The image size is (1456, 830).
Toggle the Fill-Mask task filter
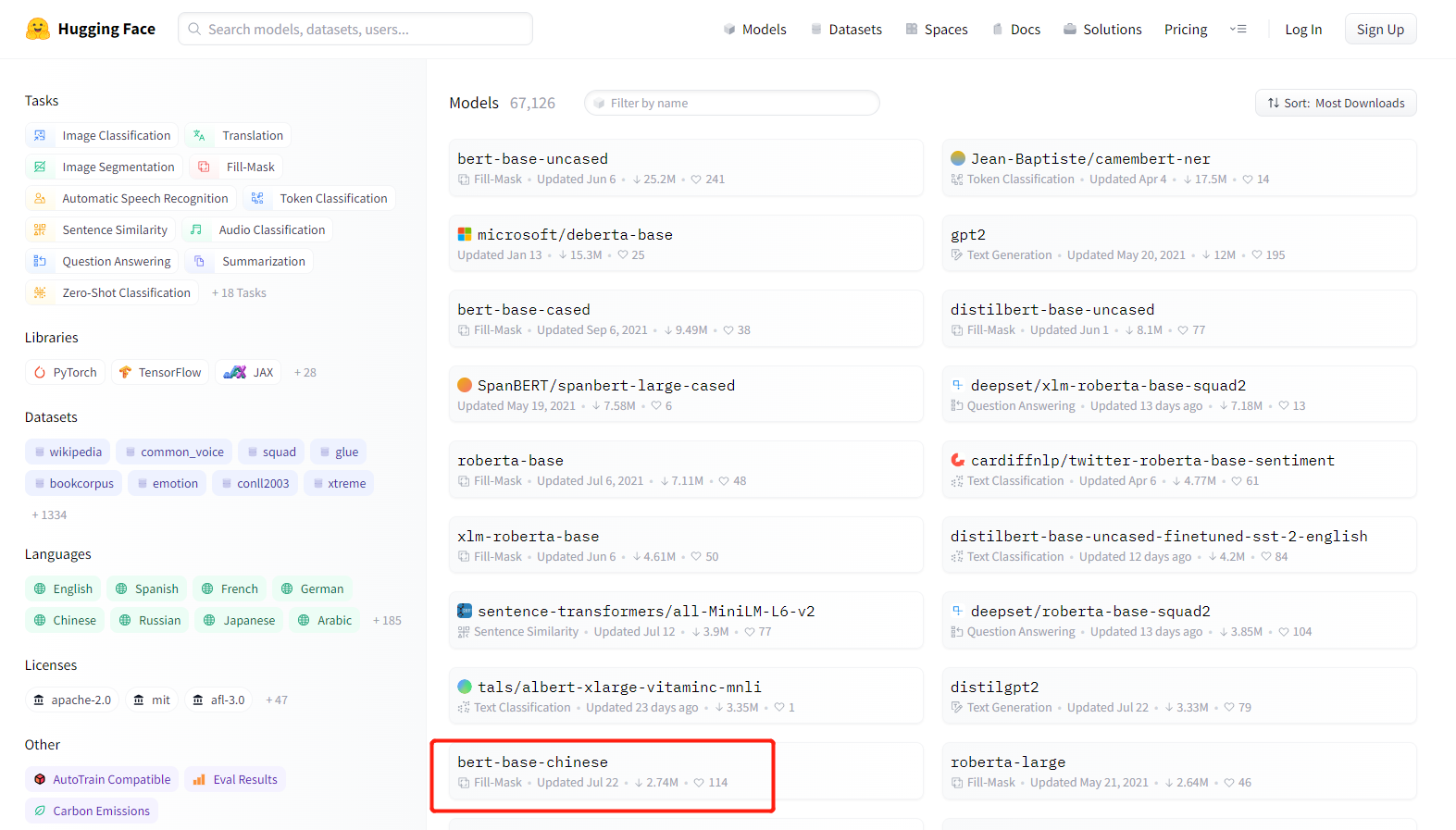tap(237, 167)
